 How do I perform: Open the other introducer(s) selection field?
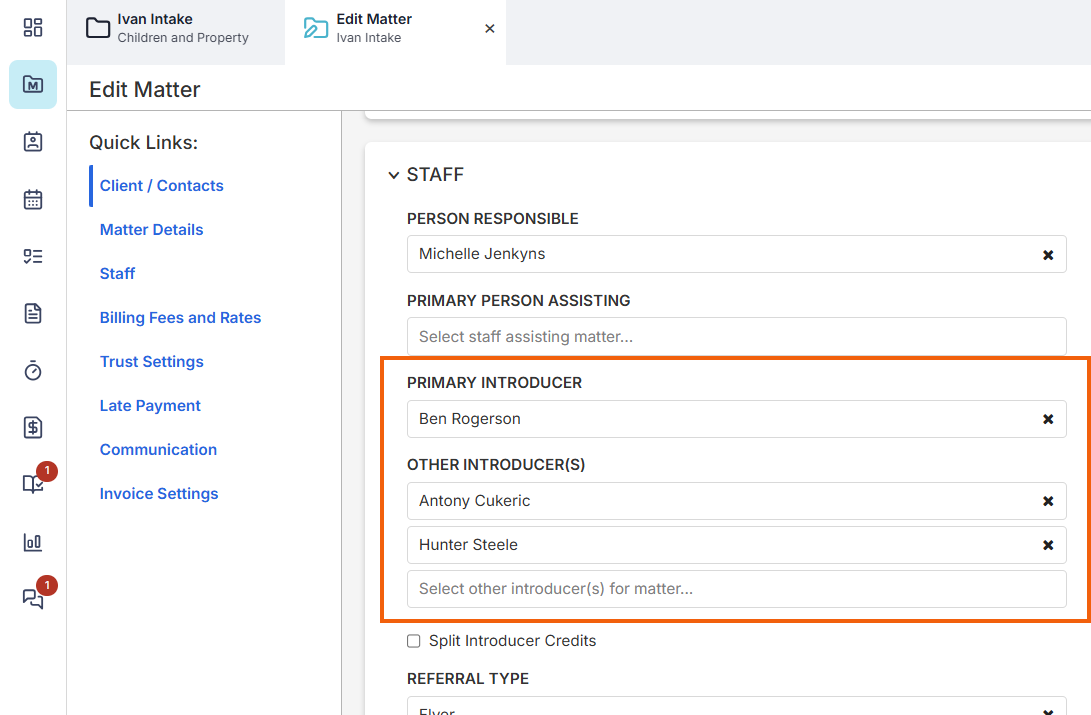point(736,589)
